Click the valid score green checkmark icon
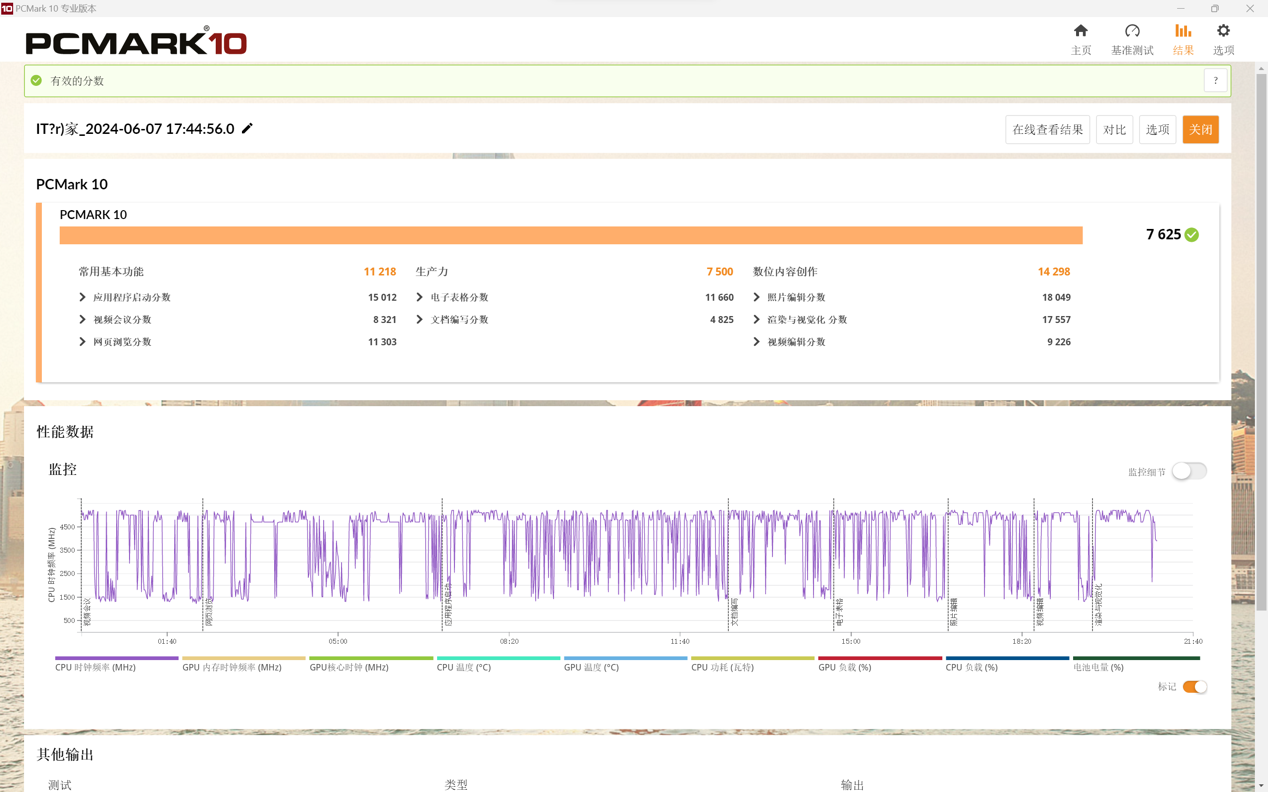 click(37, 81)
